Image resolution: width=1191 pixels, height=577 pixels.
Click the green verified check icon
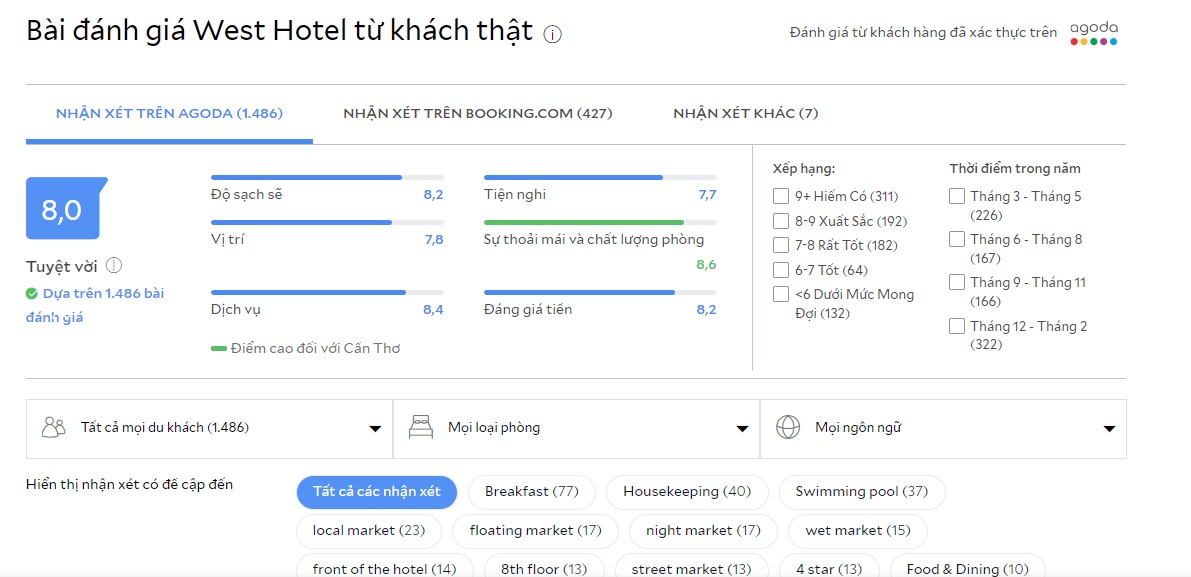32,294
